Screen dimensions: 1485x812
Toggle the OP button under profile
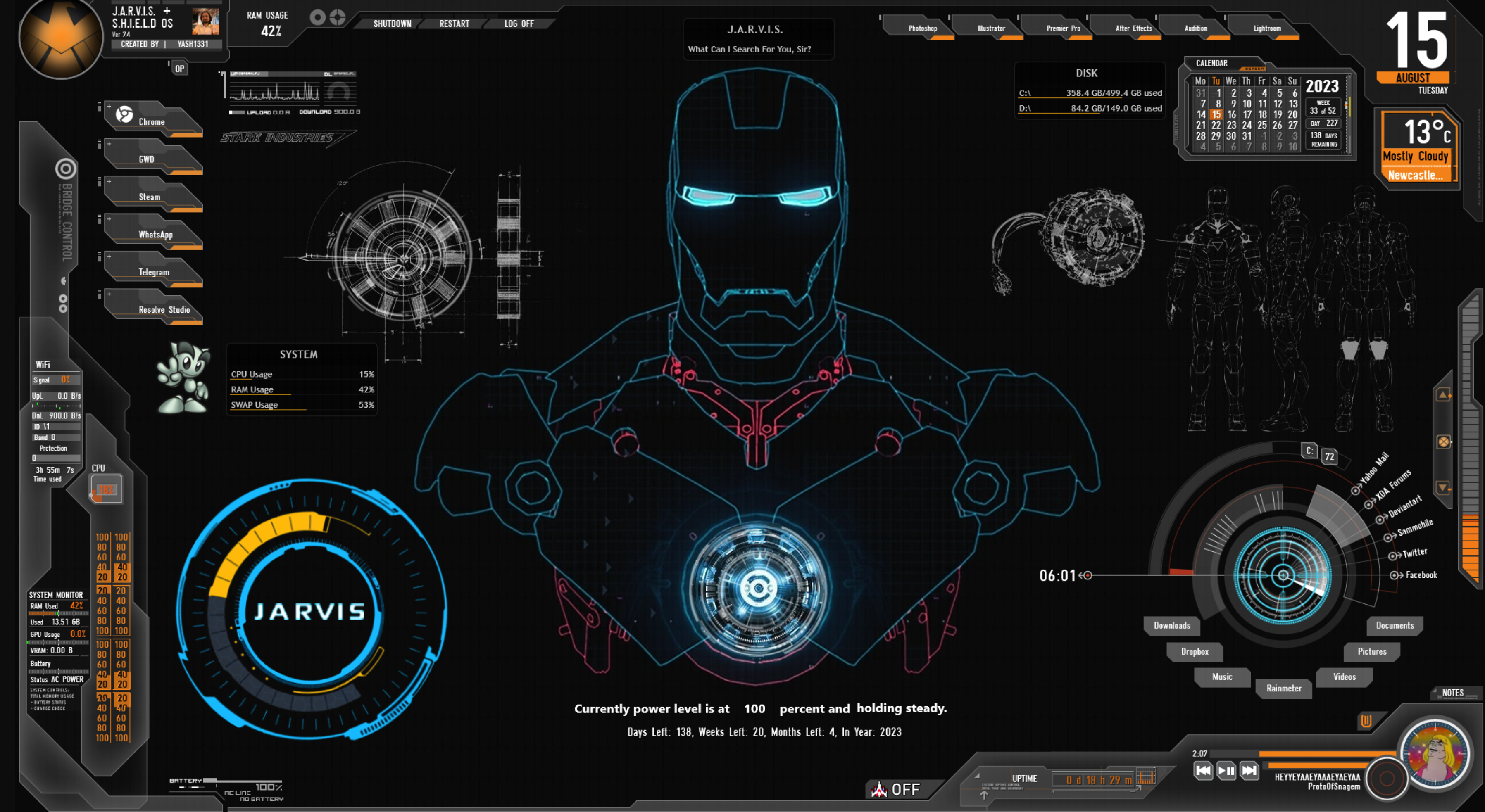pos(179,69)
